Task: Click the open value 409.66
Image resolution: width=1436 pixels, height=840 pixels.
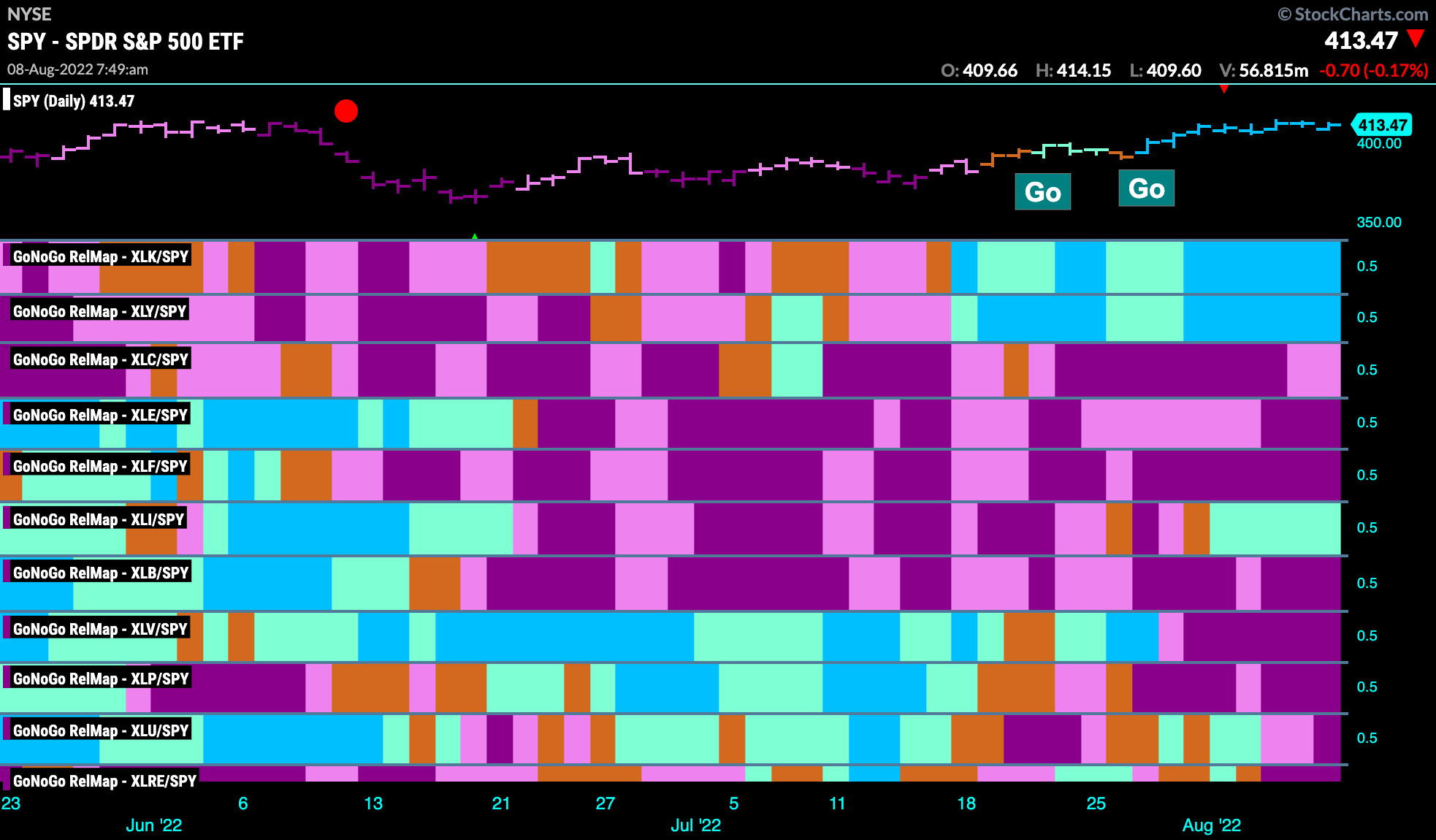Action: point(990,70)
